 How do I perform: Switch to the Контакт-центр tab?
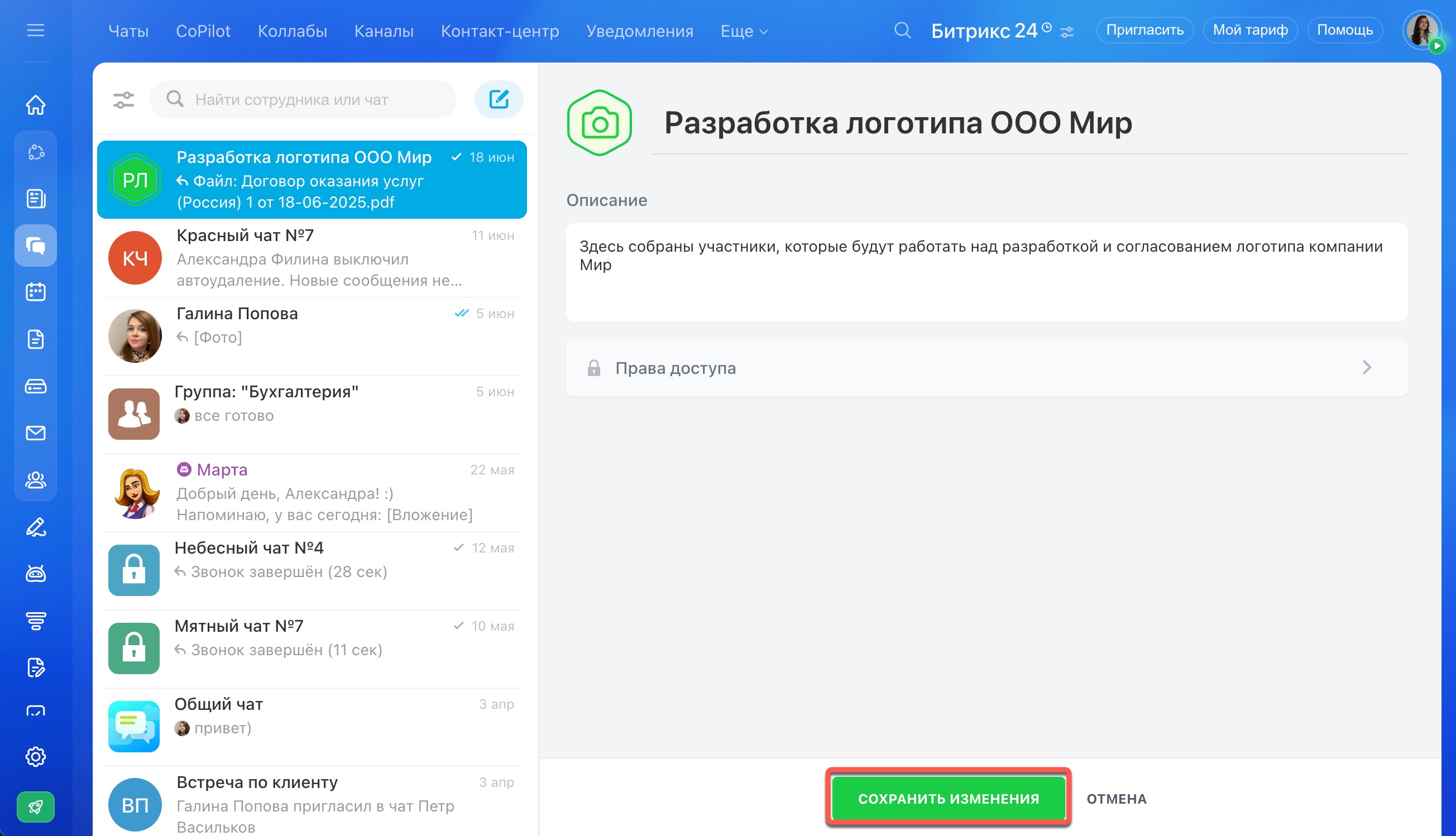(x=500, y=31)
